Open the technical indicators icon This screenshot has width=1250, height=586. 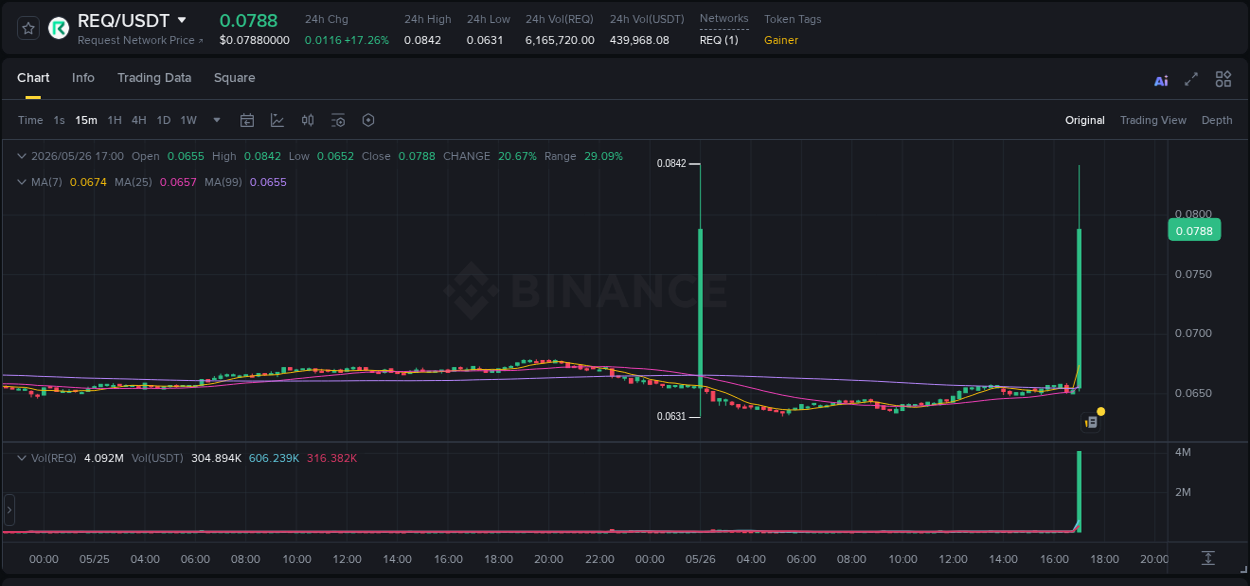[x=277, y=120]
